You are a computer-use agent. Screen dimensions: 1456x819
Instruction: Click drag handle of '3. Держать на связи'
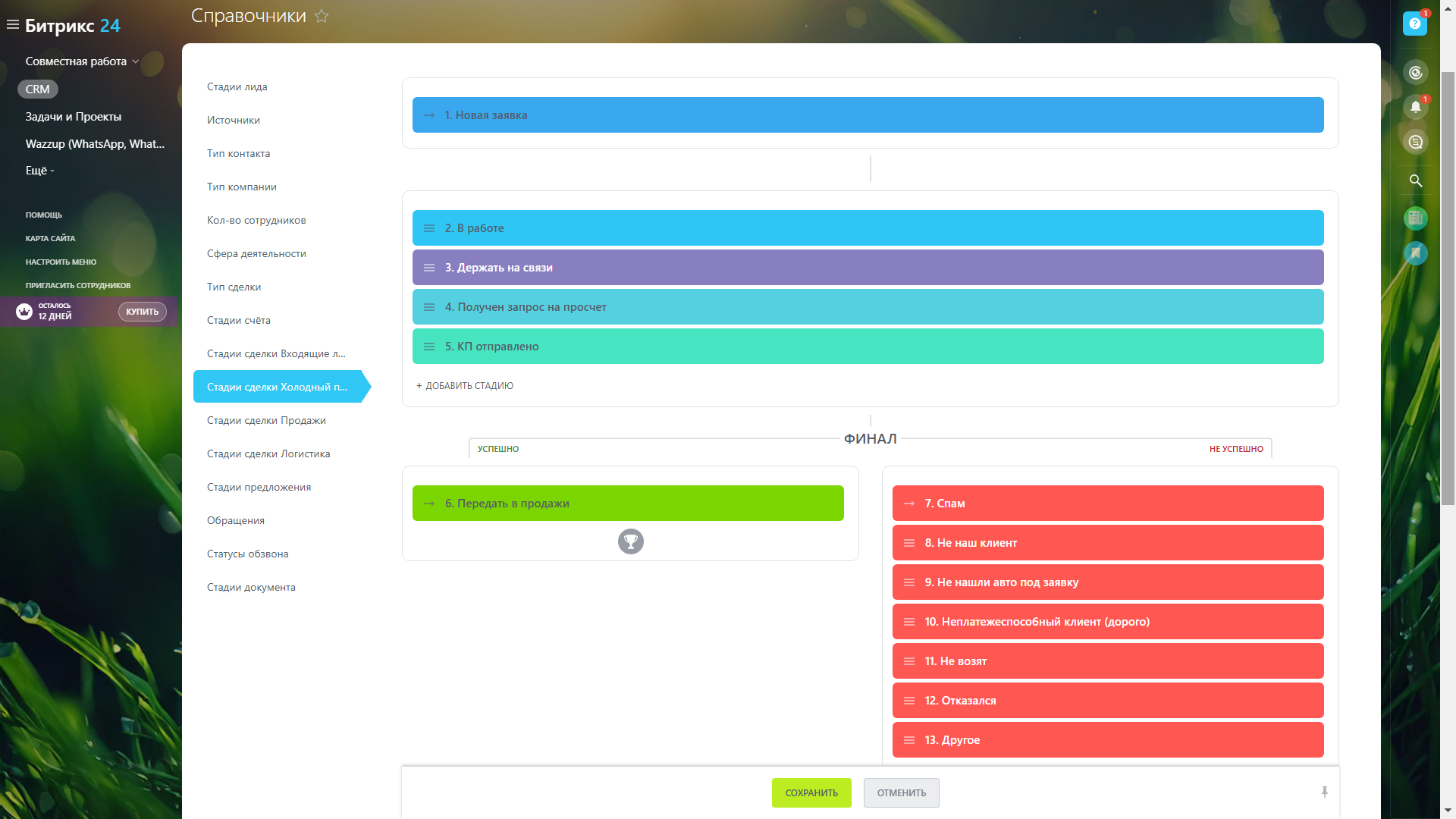click(x=429, y=268)
